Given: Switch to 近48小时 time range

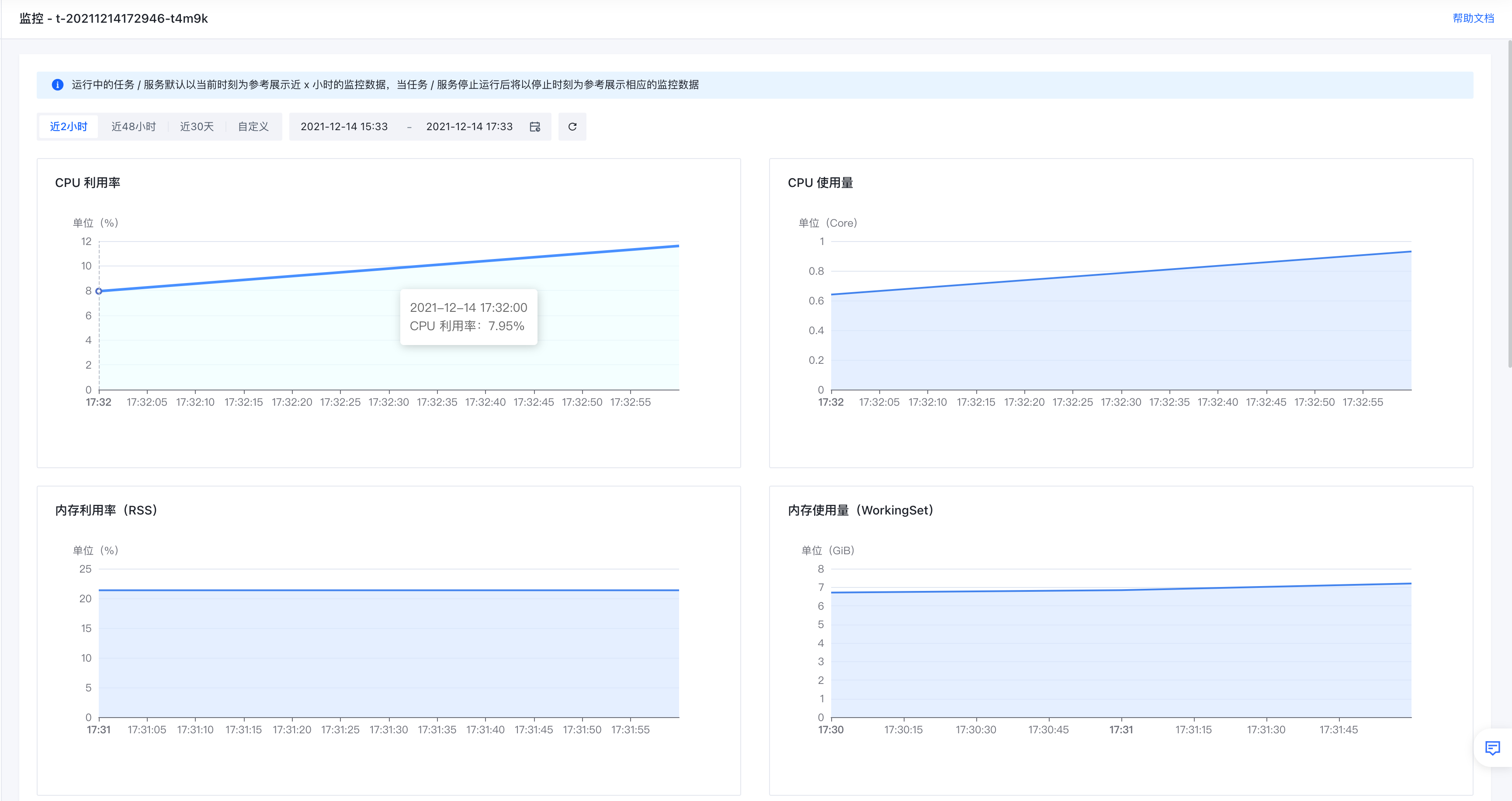Looking at the screenshot, I should point(134,127).
